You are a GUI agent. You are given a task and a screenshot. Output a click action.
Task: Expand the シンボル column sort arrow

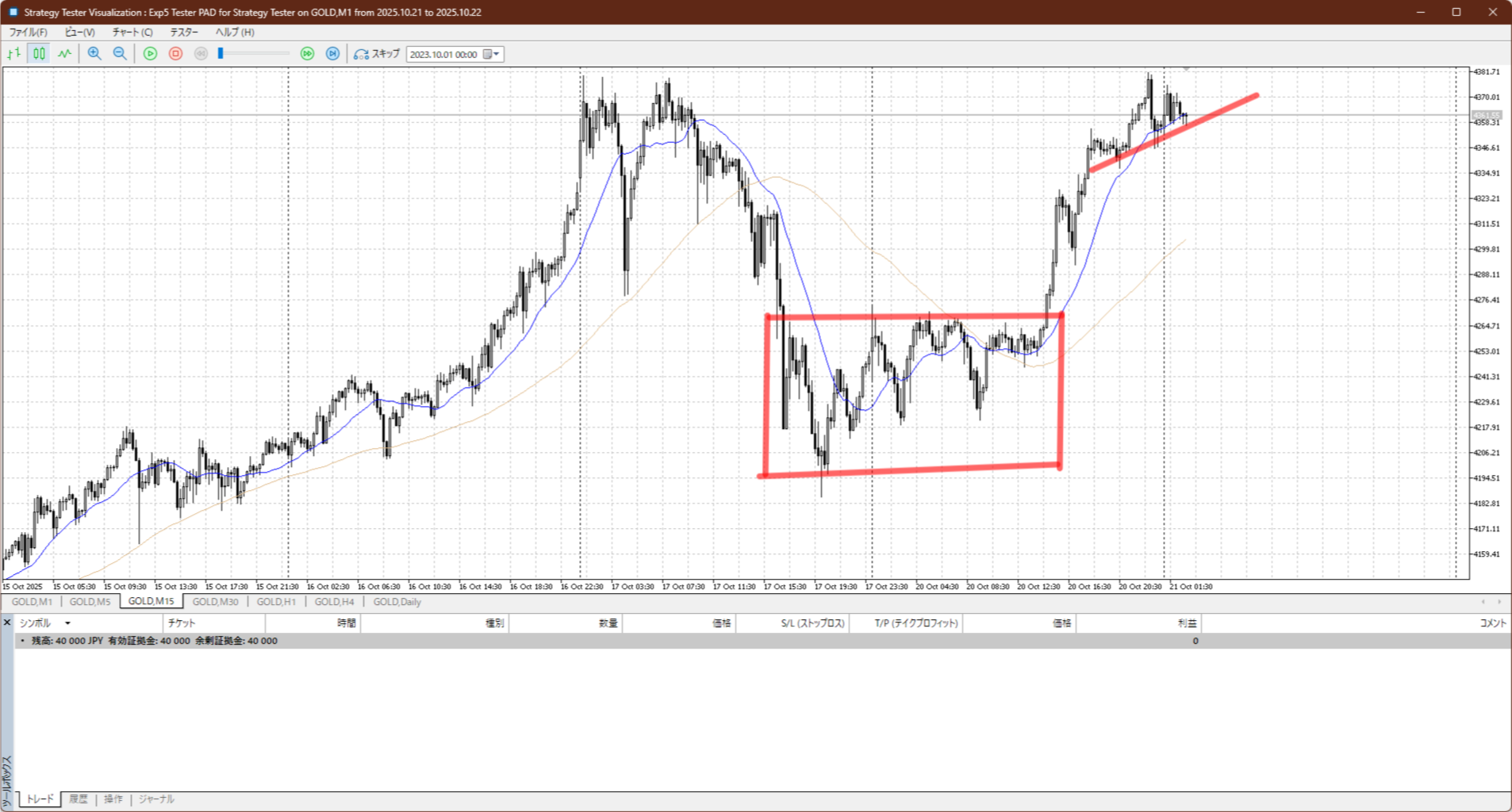tap(67, 623)
